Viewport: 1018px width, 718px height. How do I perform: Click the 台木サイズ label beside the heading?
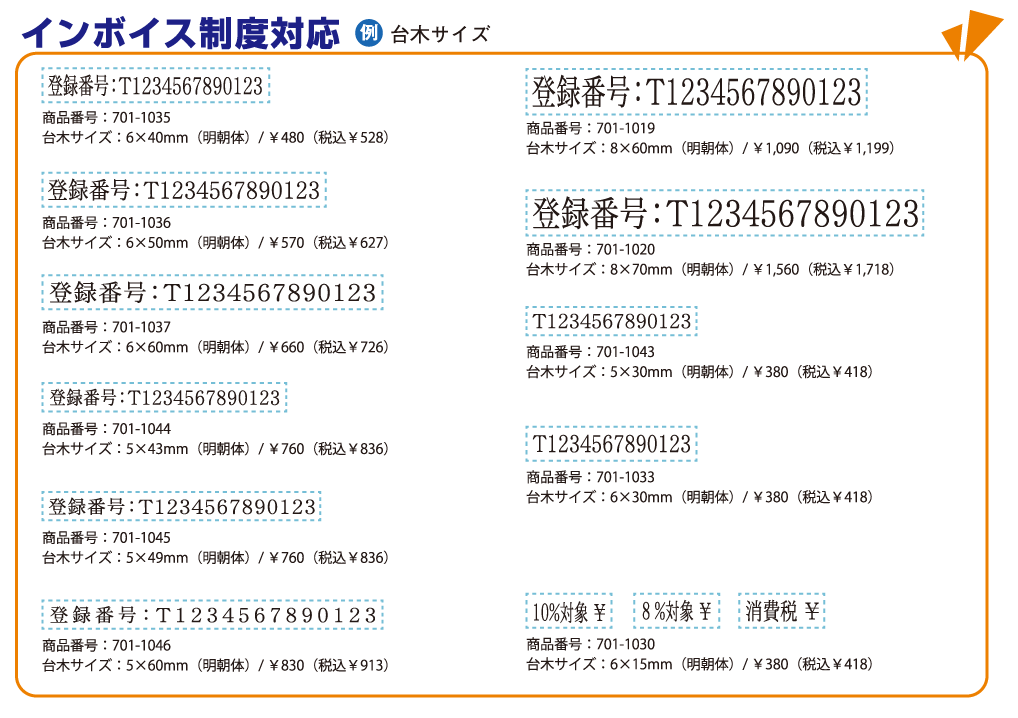pos(440,34)
